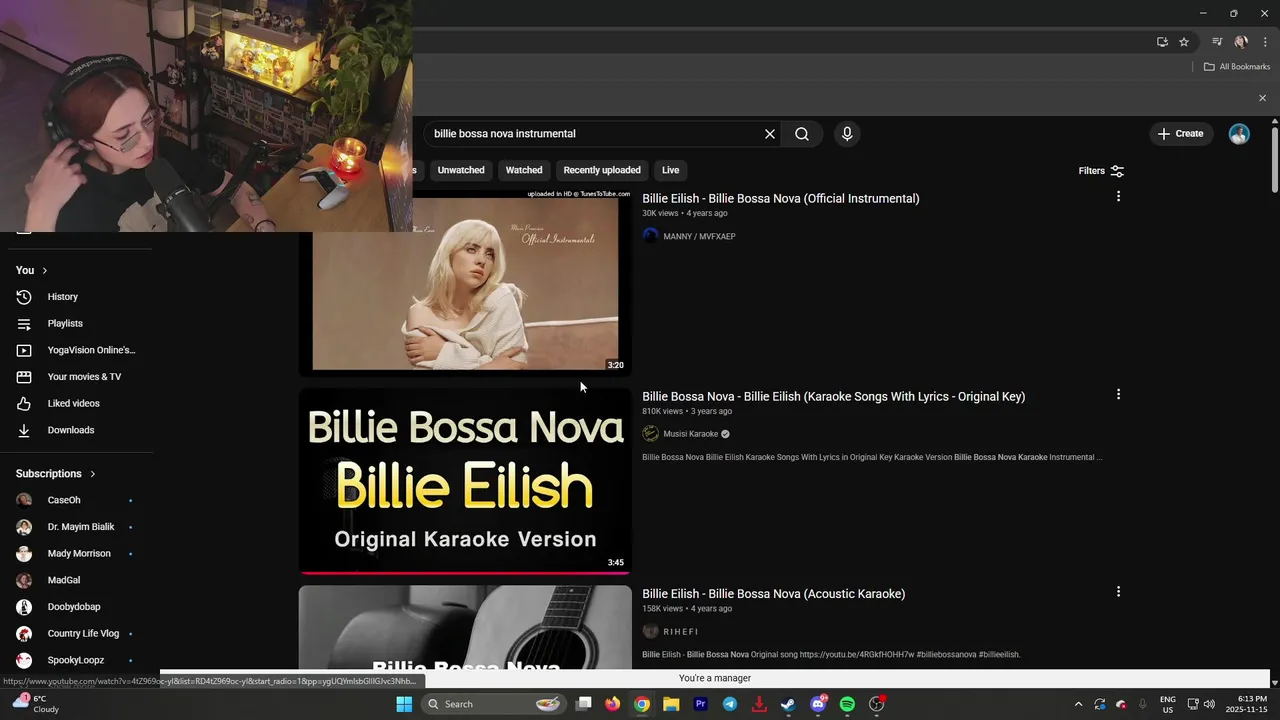This screenshot has width=1280, height=720.
Task: Open options for Karaoke Songs With Lyrics video
Action: tap(1118, 395)
